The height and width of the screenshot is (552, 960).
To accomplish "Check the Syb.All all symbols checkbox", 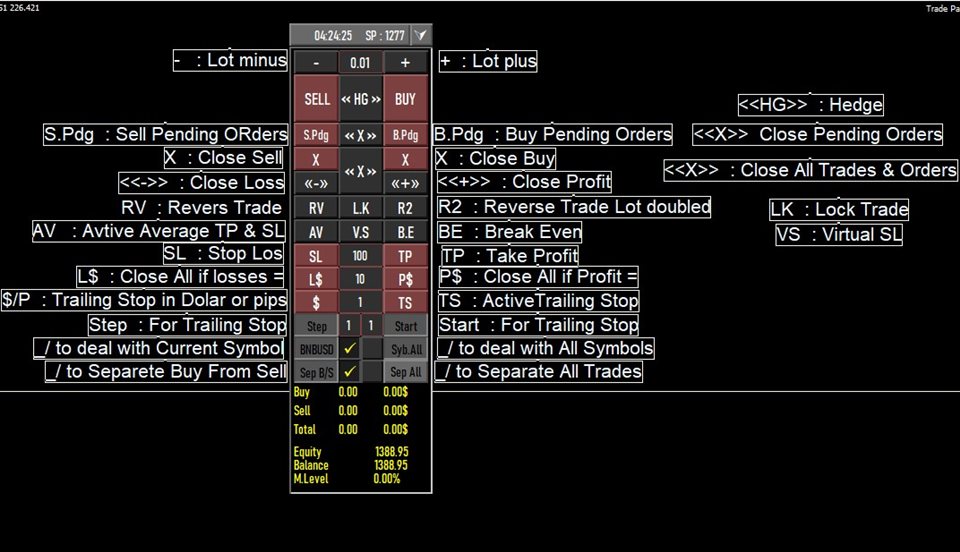I will click(372, 349).
